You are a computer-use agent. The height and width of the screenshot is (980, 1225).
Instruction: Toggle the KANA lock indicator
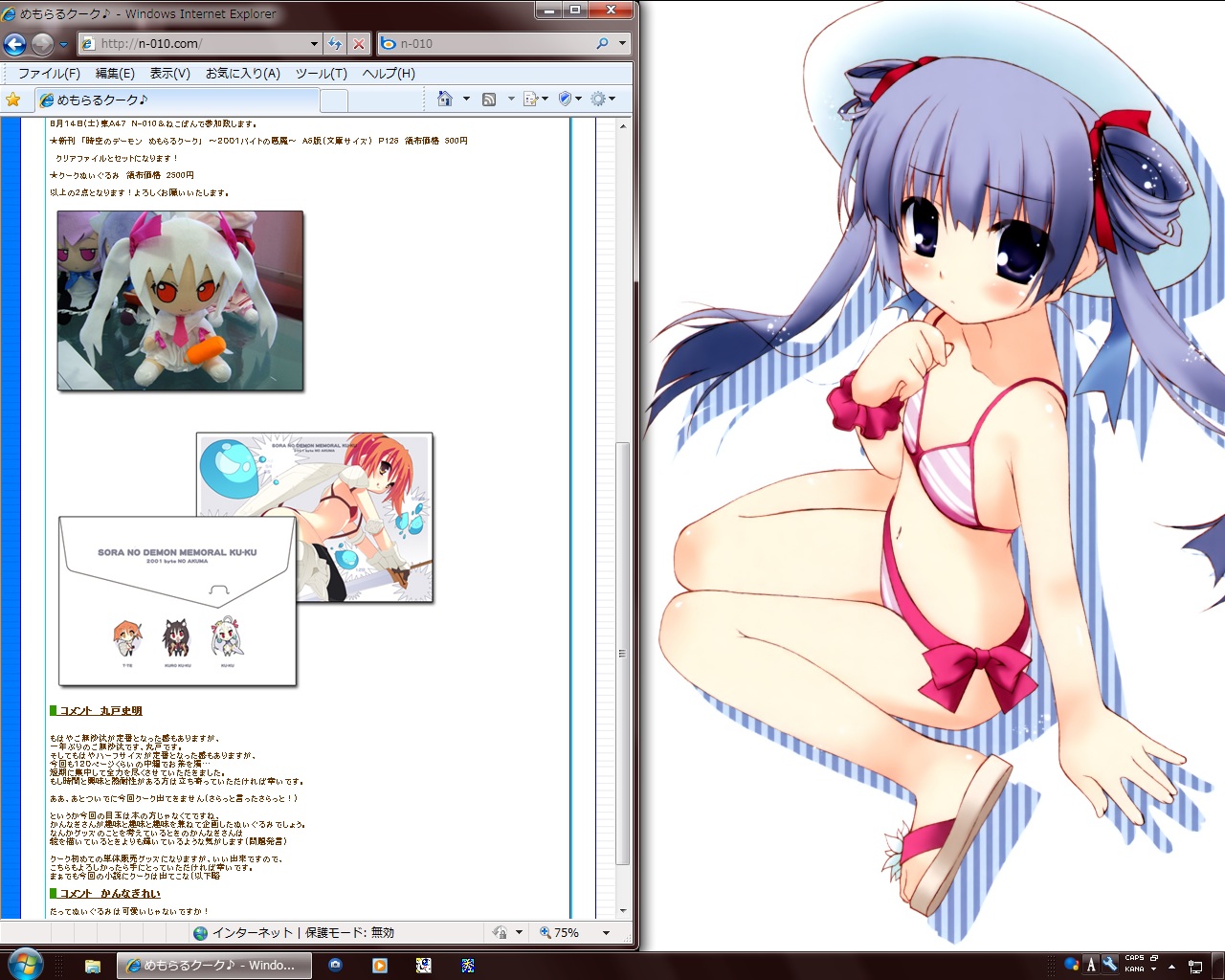(x=1134, y=969)
